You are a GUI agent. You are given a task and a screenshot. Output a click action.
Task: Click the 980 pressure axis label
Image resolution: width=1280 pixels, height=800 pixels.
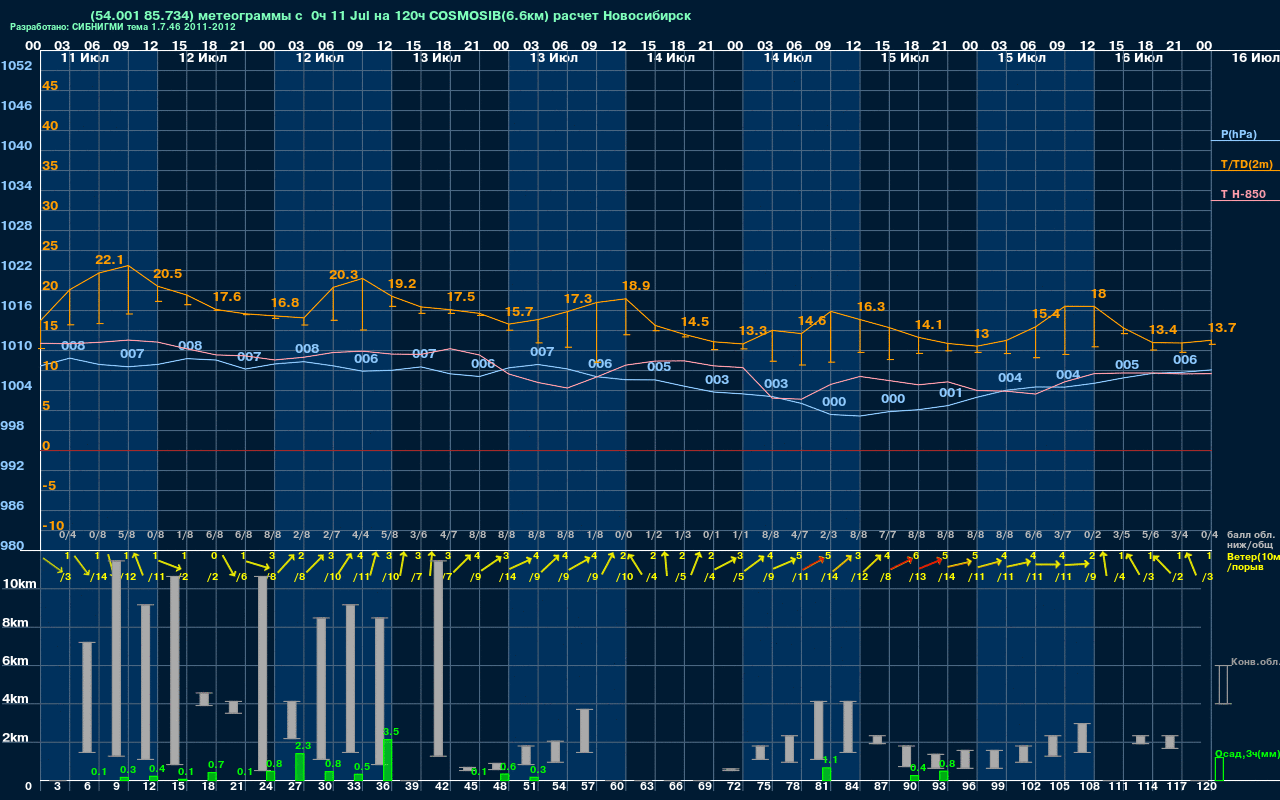pos(13,546)
